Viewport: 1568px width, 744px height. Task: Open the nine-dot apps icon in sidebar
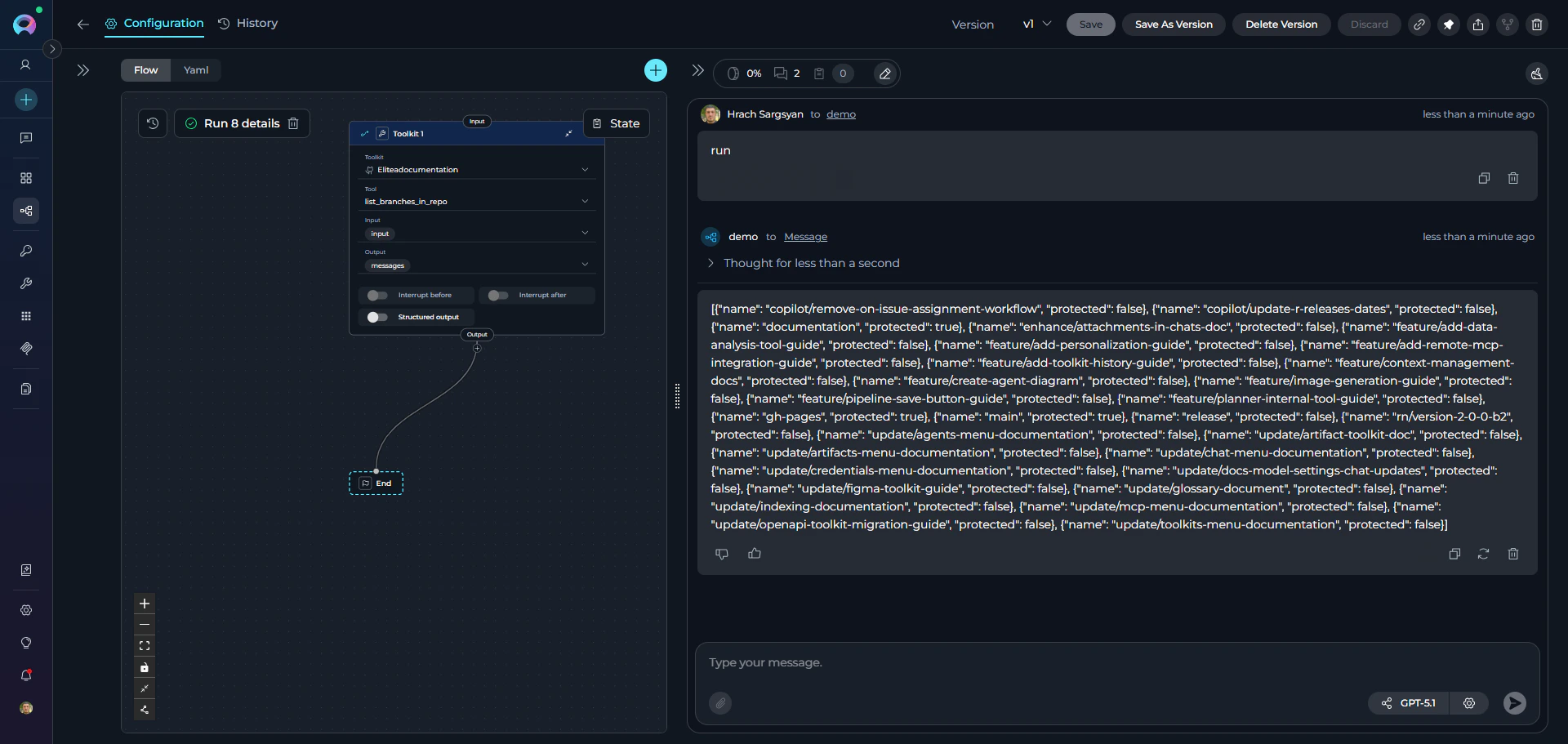click(26, 316)
